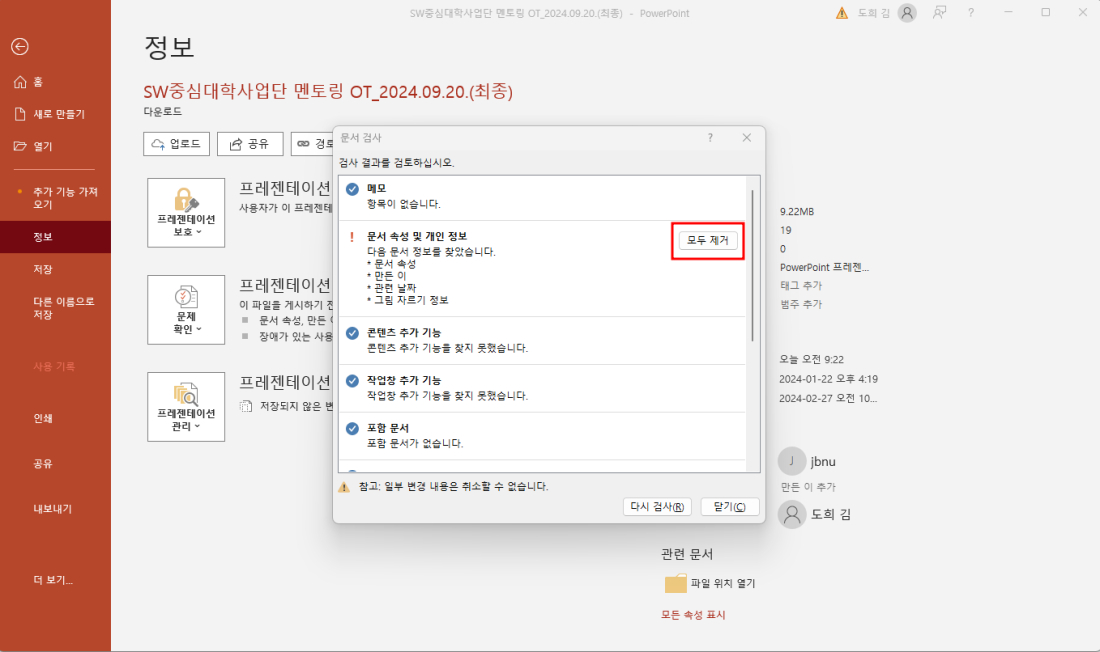Click the account profile picture icon
The image size is (1100, 652).
[907, 13]
